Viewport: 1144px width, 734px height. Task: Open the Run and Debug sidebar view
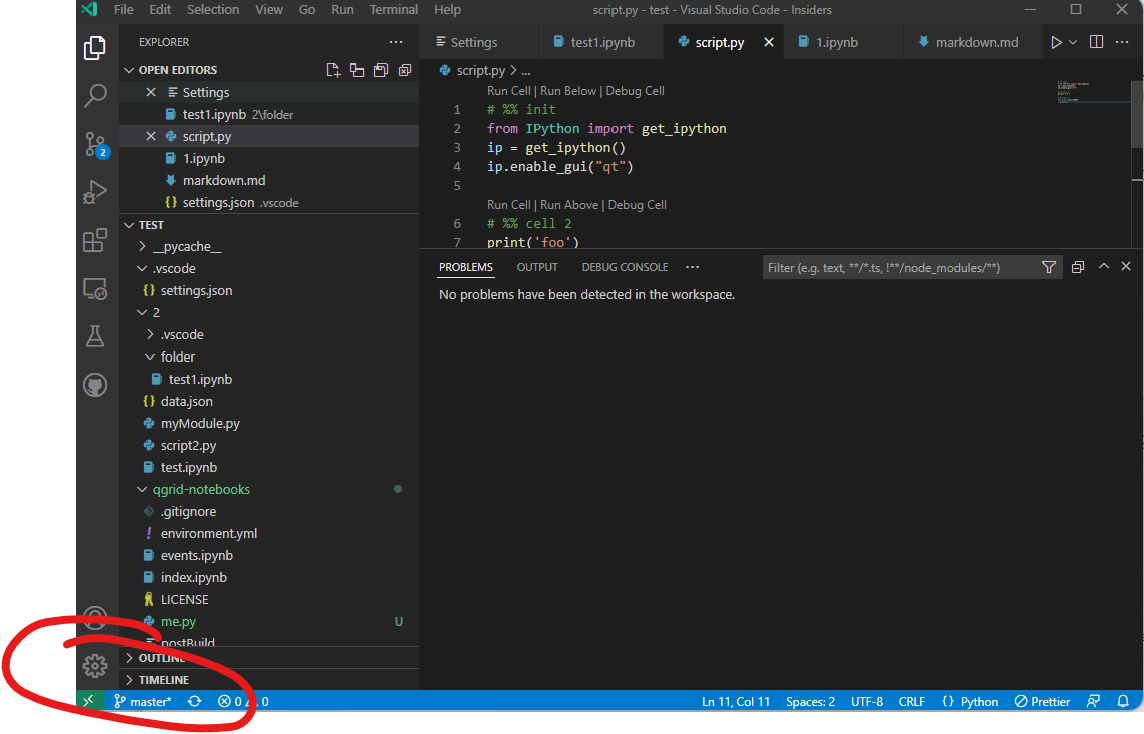[x=95, y=193]
